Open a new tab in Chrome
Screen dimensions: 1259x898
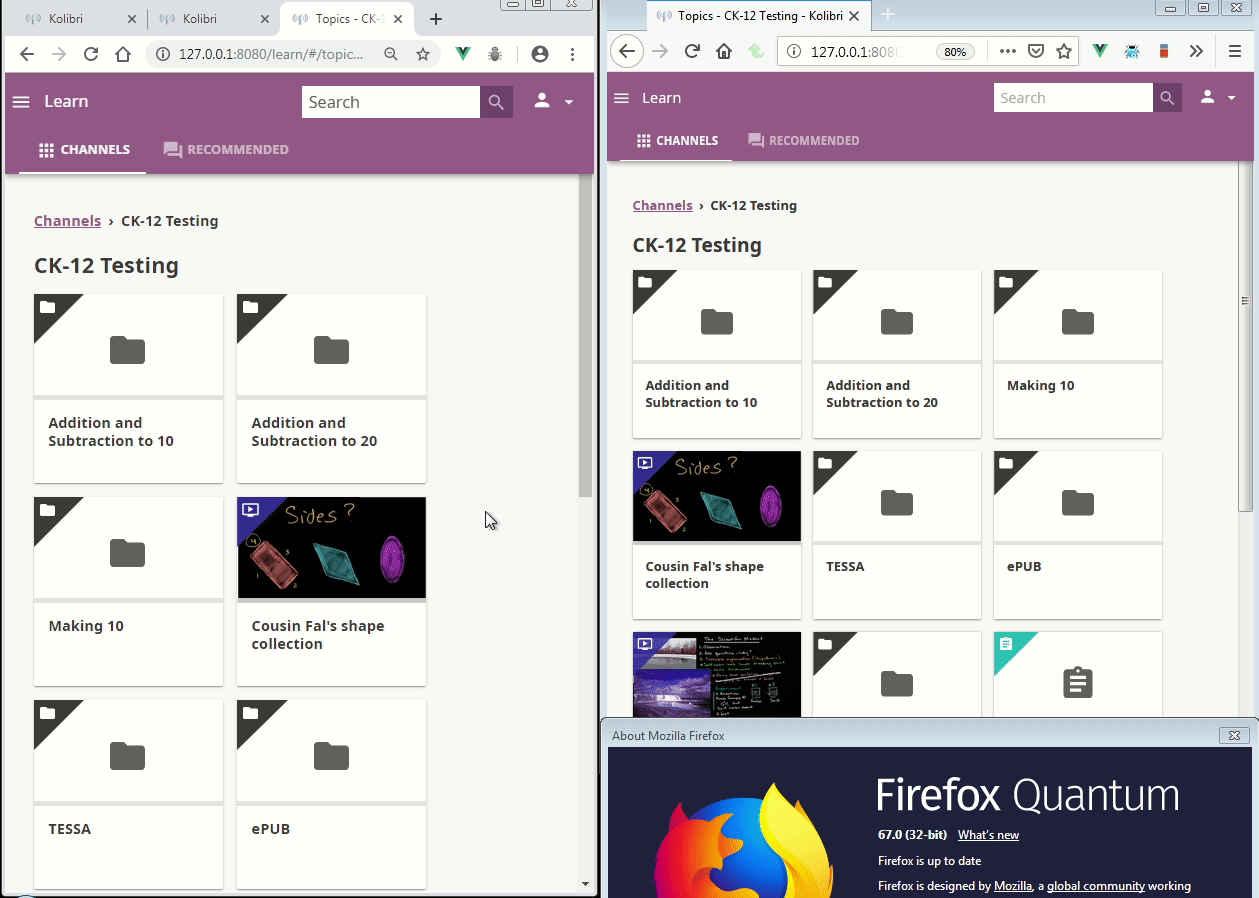(x=435, y=19)
